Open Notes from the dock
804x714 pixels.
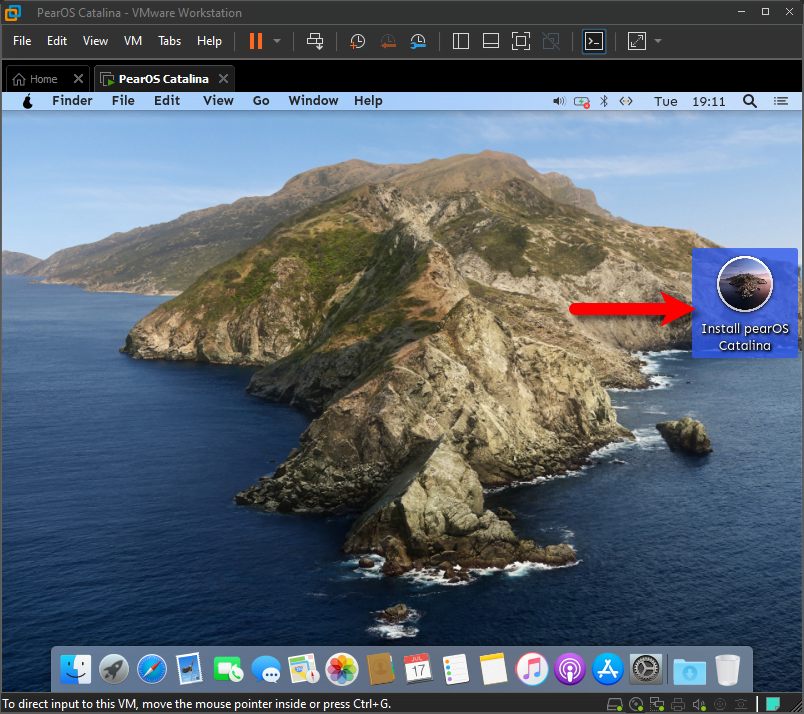point(493,669)
